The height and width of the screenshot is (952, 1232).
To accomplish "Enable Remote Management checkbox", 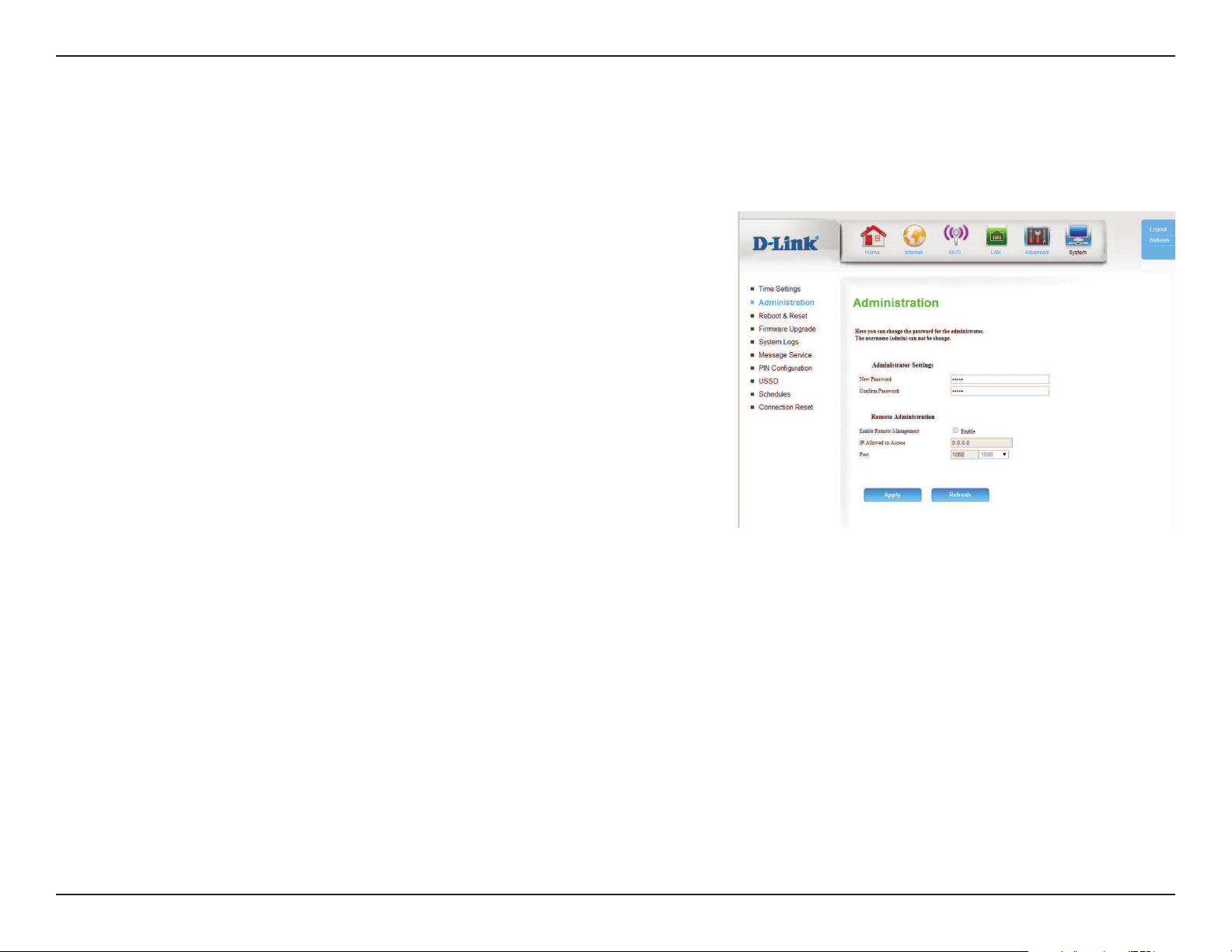I will [x=956, y=430].
